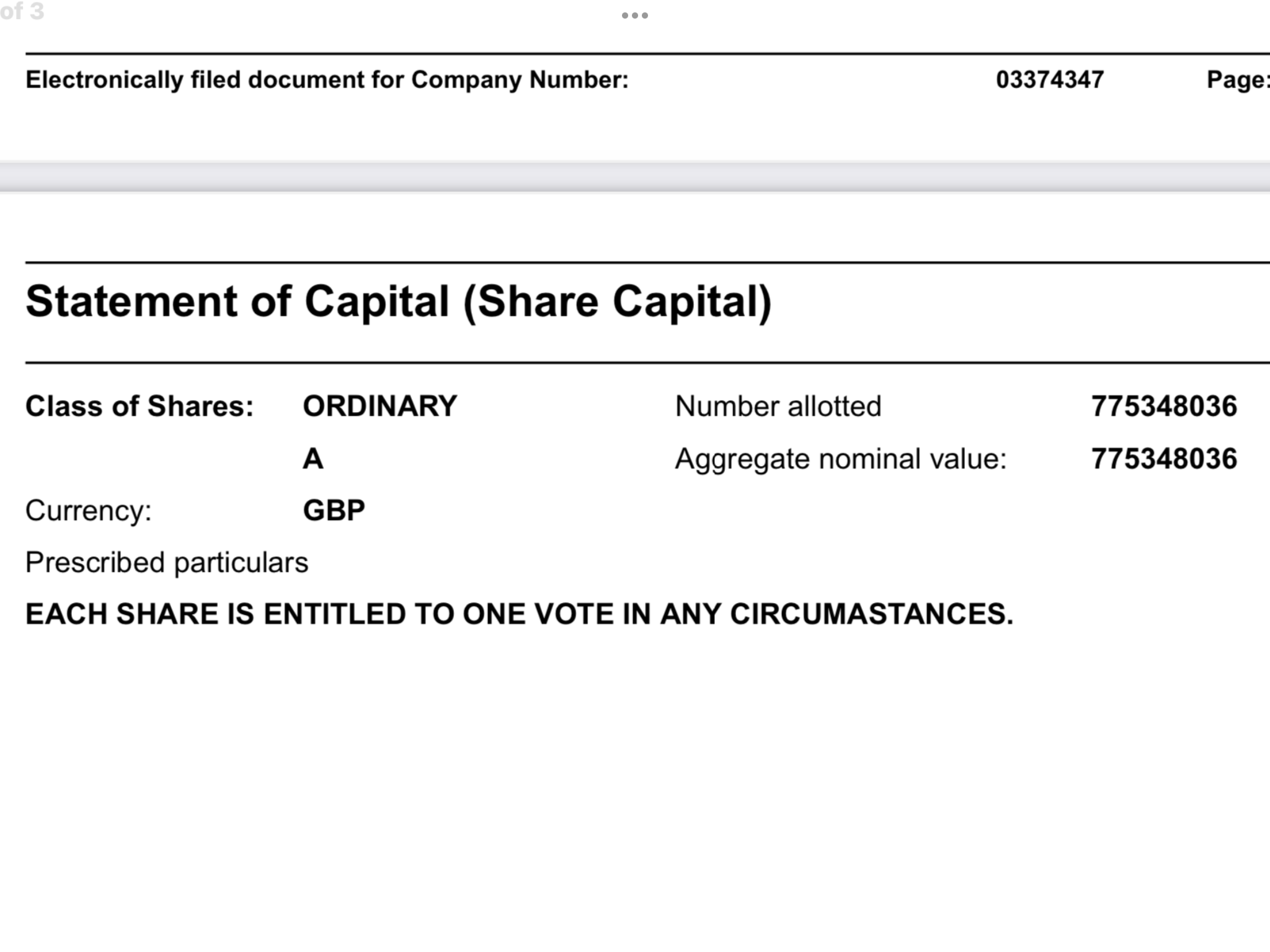The height and width of the screenshot is (952, 1270).
Task: Select the ORDINARY share class text
Action: click(380, 407)
